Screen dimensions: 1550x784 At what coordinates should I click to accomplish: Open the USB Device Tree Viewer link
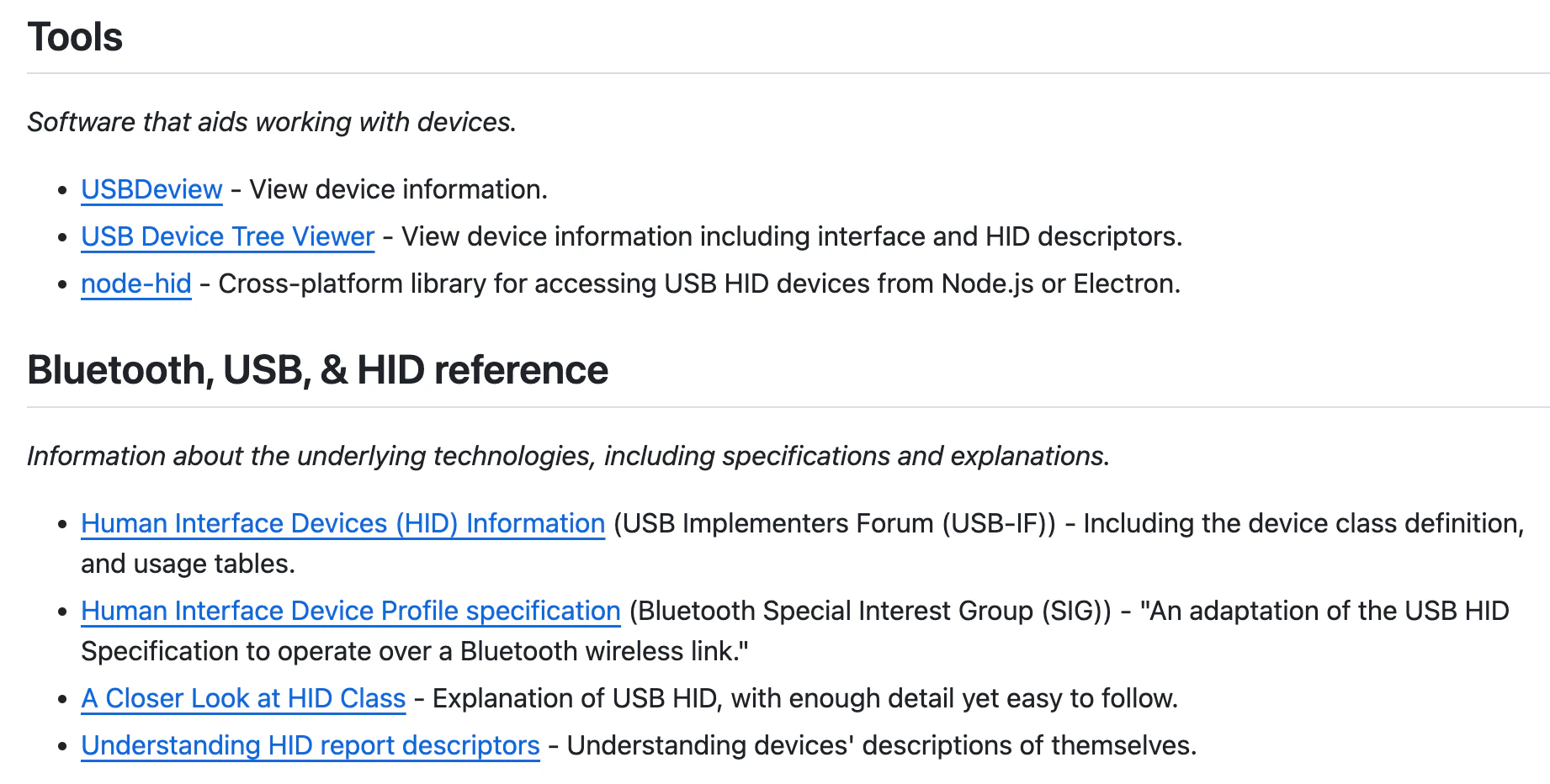tap(227, 236)
